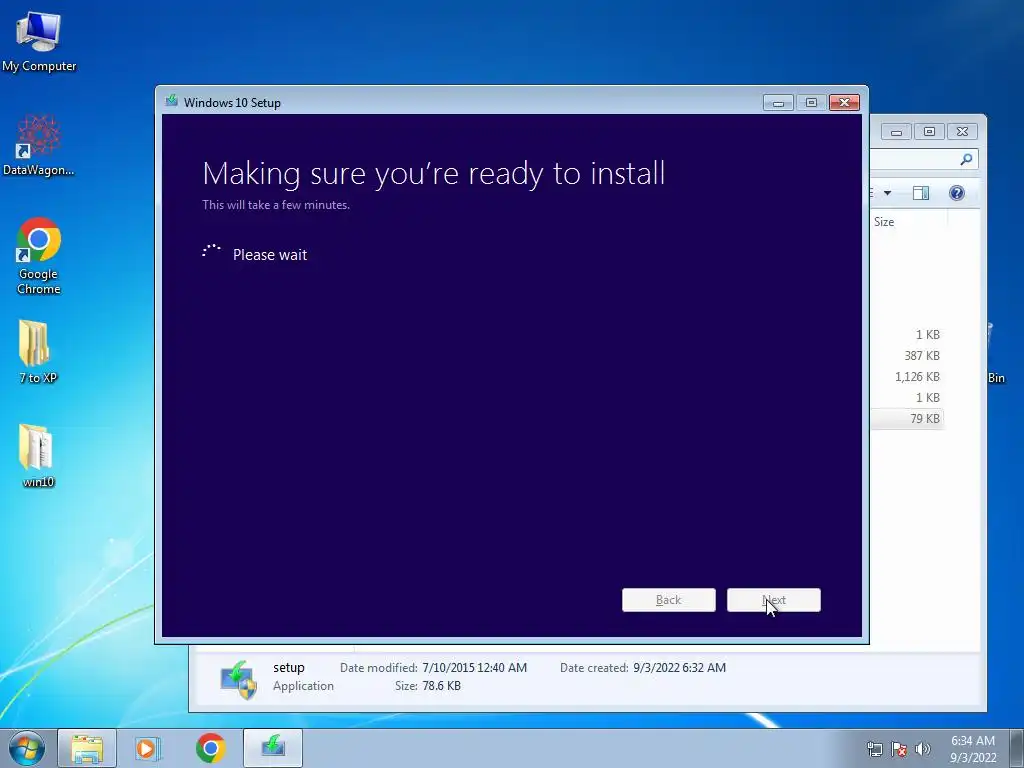
Task: Toggle the preview pane icon in Explorer
Action: point(921,193)
